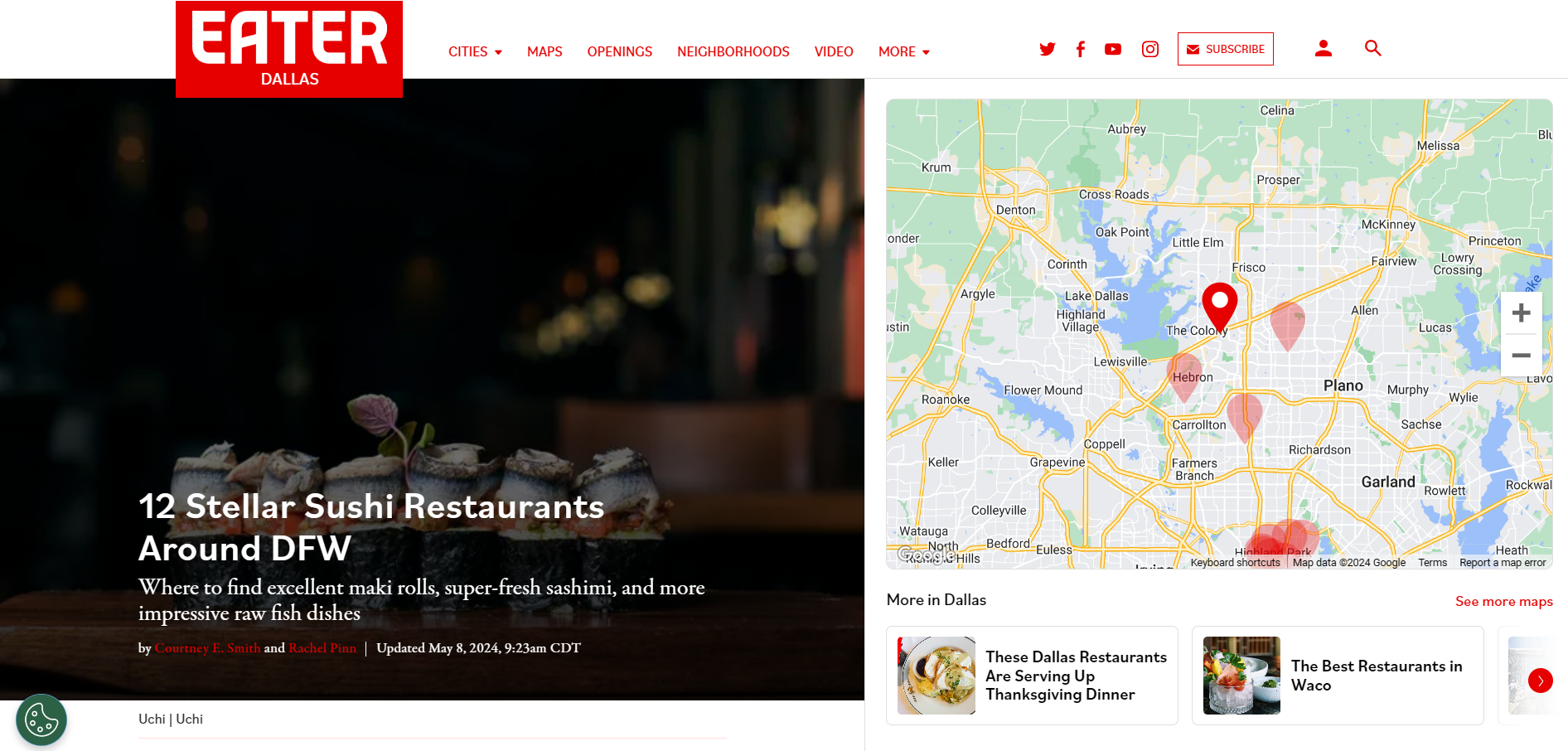The height and width of the screenshot is (751, 1568).
Task: Zoom out on the map
Action: pyautogui.click(x=1521, y=355)
